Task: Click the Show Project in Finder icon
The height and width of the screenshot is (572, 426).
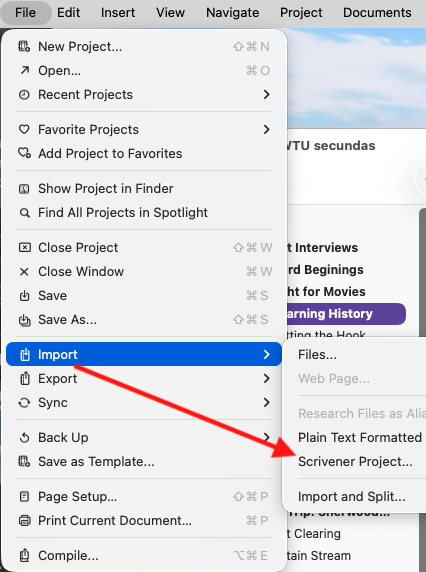Action: point(24,189)
